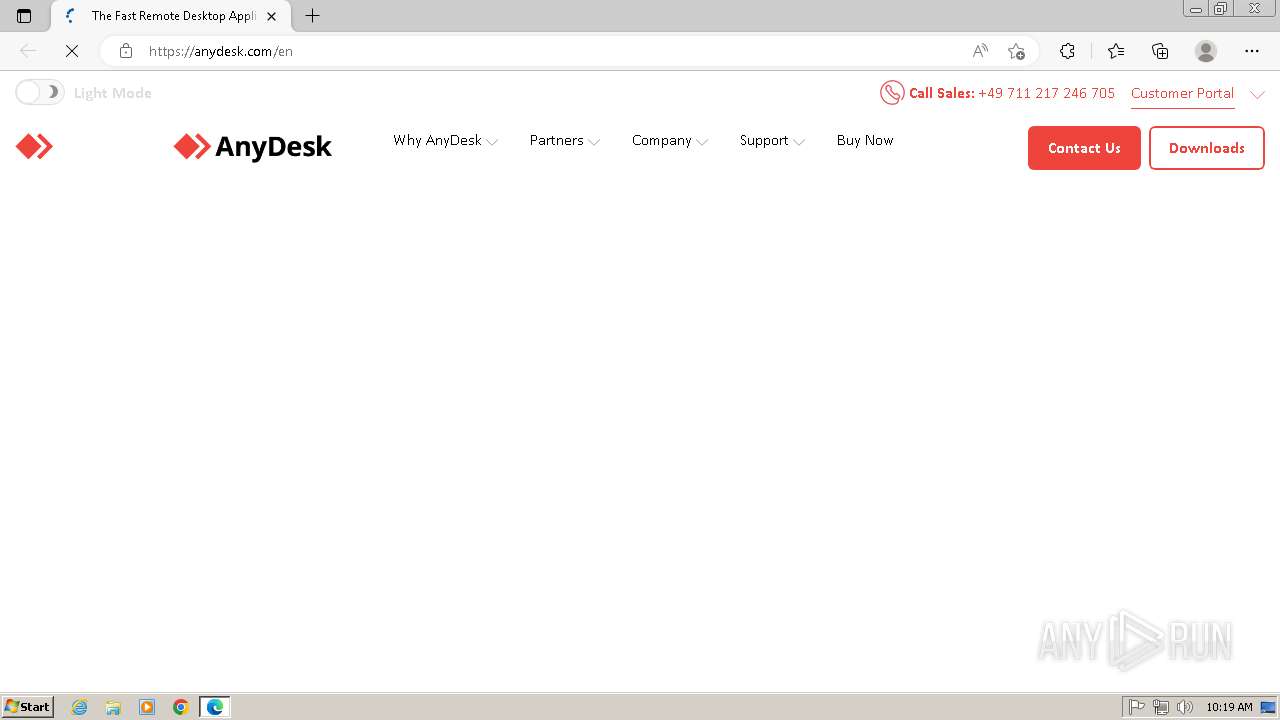Open the Support menu
1280x720 pixels.
click(x=764, y=140)
